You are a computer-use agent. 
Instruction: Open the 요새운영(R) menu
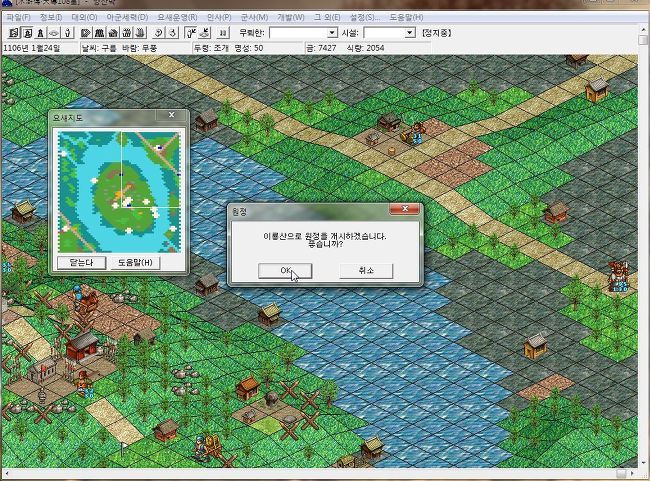click(177, 17)
